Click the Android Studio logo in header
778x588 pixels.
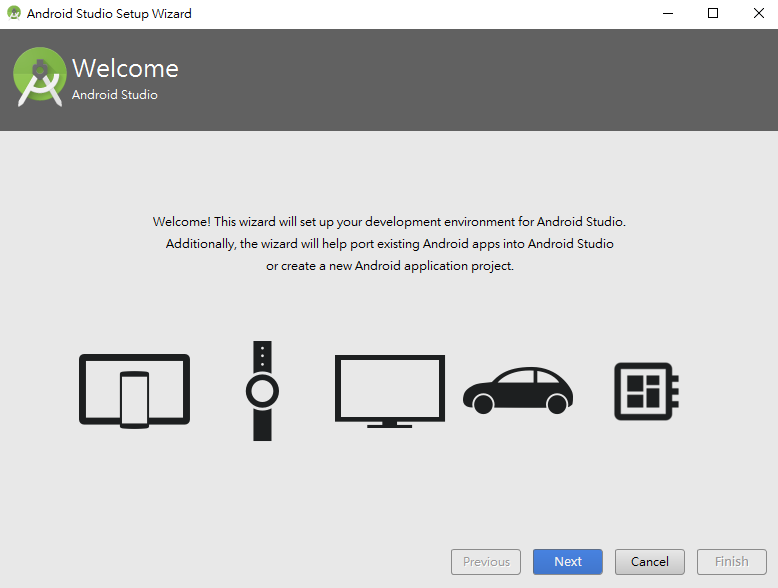pyautogui.click(x=40, y=77)
